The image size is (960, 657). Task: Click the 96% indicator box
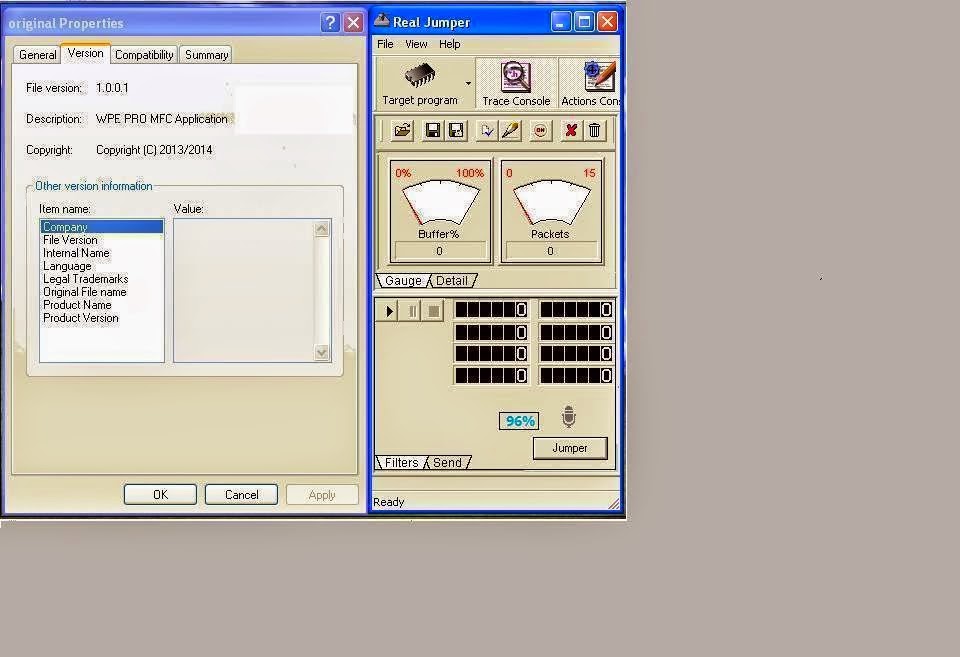coord(519,421)
